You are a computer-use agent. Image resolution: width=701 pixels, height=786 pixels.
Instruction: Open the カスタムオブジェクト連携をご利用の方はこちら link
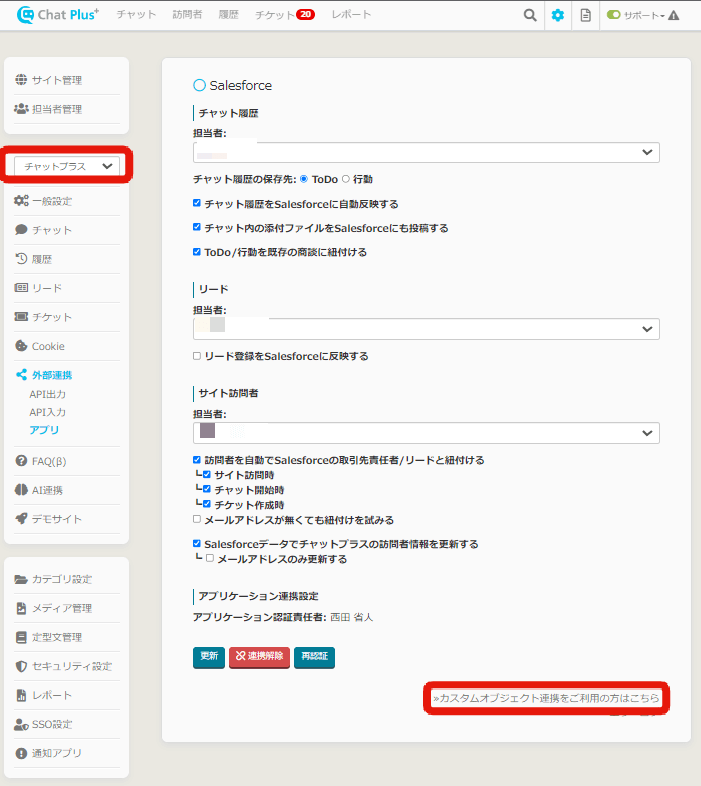pos(547,698)
